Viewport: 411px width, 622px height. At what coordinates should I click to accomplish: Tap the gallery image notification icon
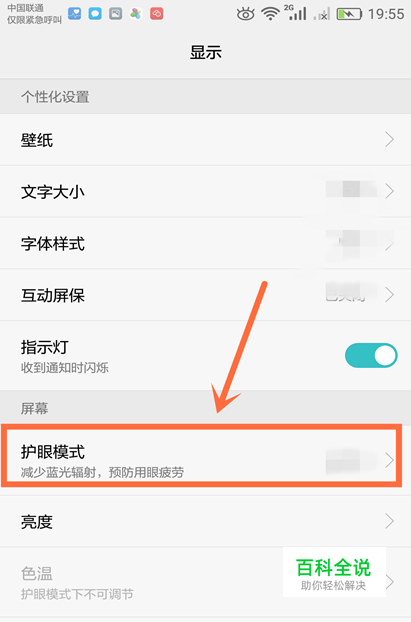click(x=115, y=14)
